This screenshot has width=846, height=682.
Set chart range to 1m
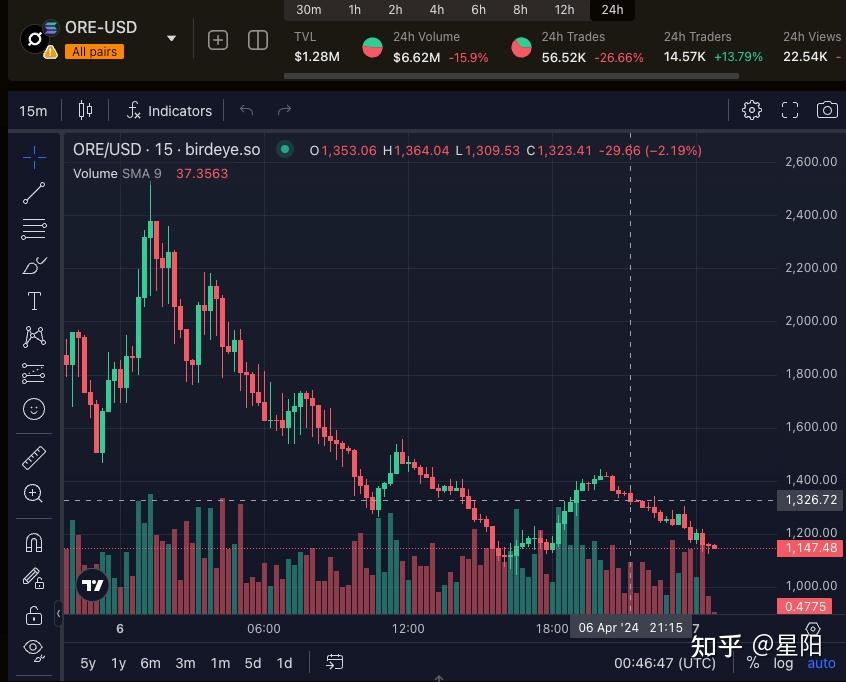pos(220,663)
